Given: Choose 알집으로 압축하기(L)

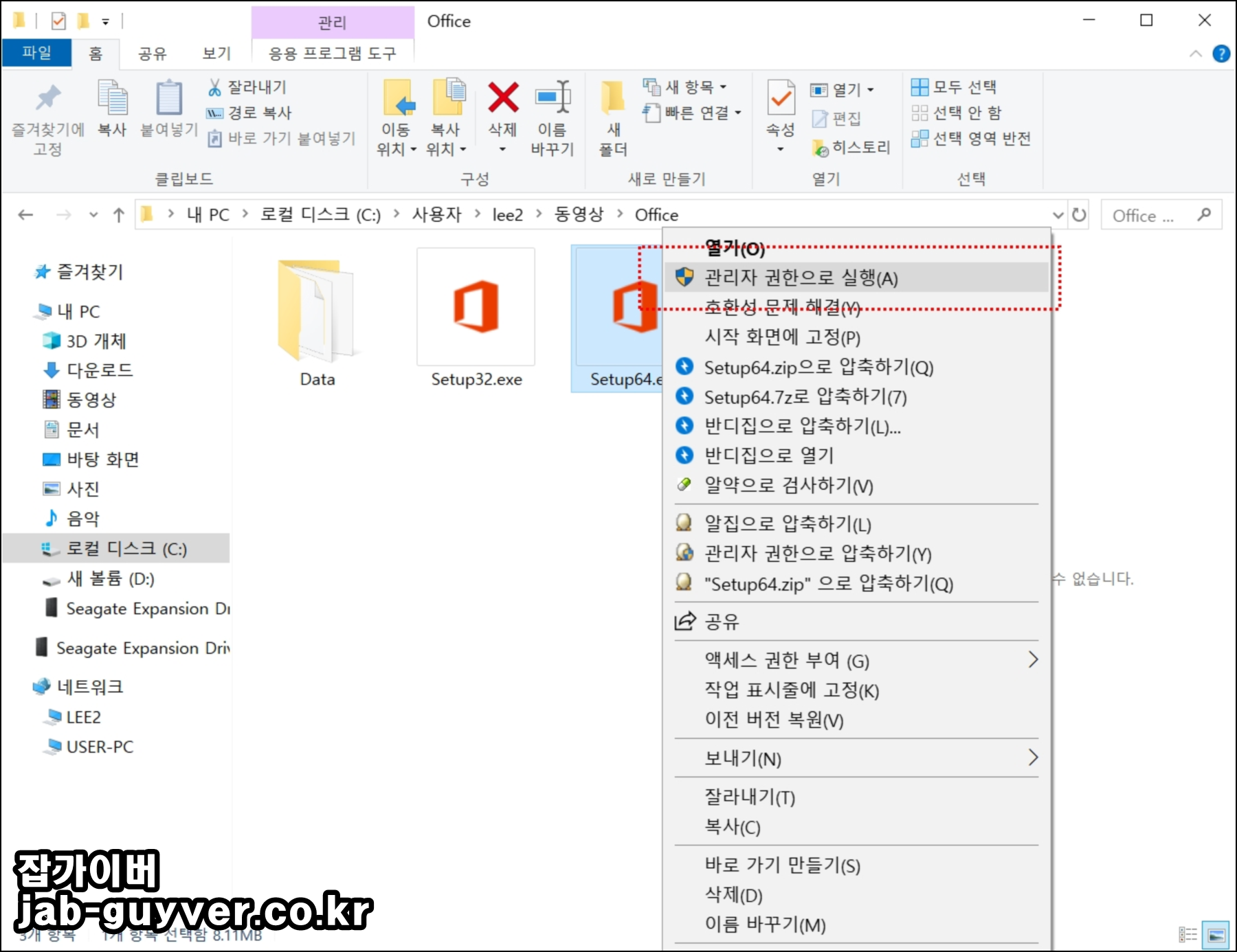Looking at the screenshot, I should tap(856, 523).
